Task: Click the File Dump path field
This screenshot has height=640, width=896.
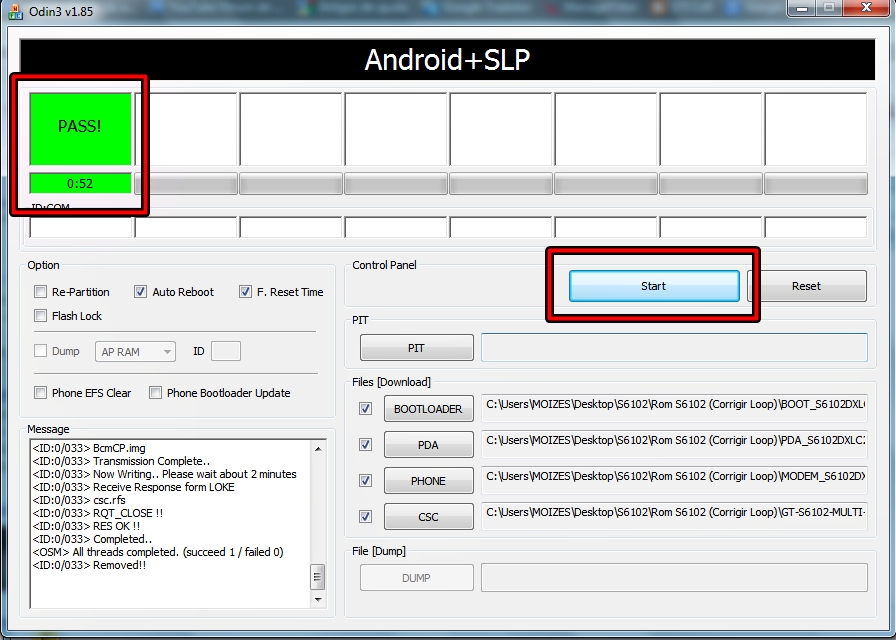Action: [x=674, y=577]
